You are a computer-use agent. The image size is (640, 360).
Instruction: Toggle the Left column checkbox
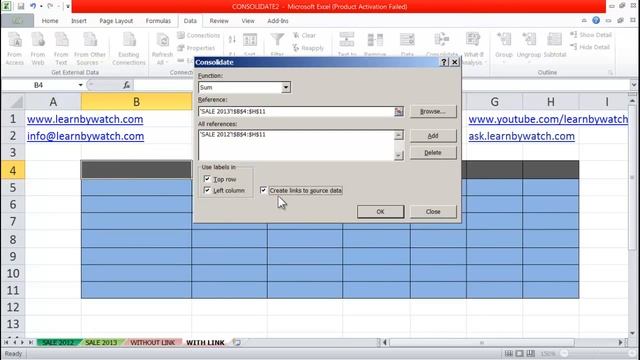tap(207, 190)
